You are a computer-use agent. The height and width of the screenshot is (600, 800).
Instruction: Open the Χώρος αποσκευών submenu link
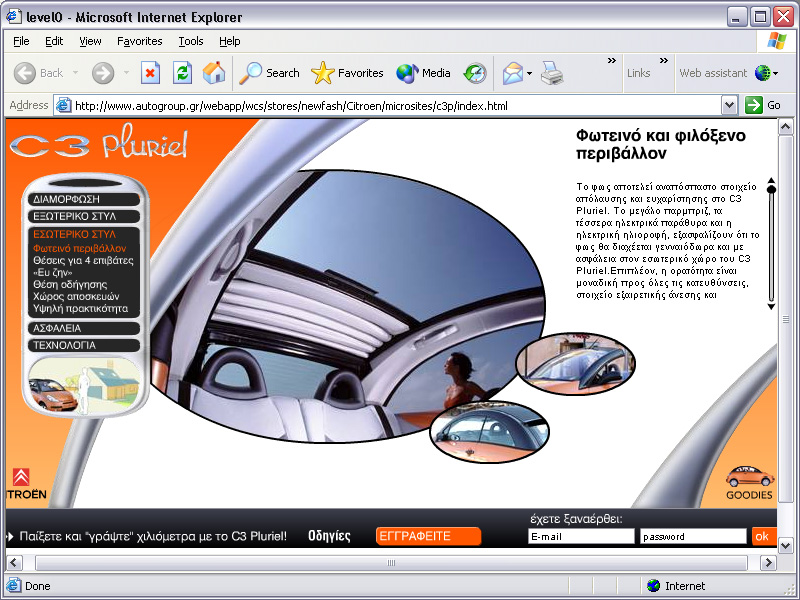(76, 296)
